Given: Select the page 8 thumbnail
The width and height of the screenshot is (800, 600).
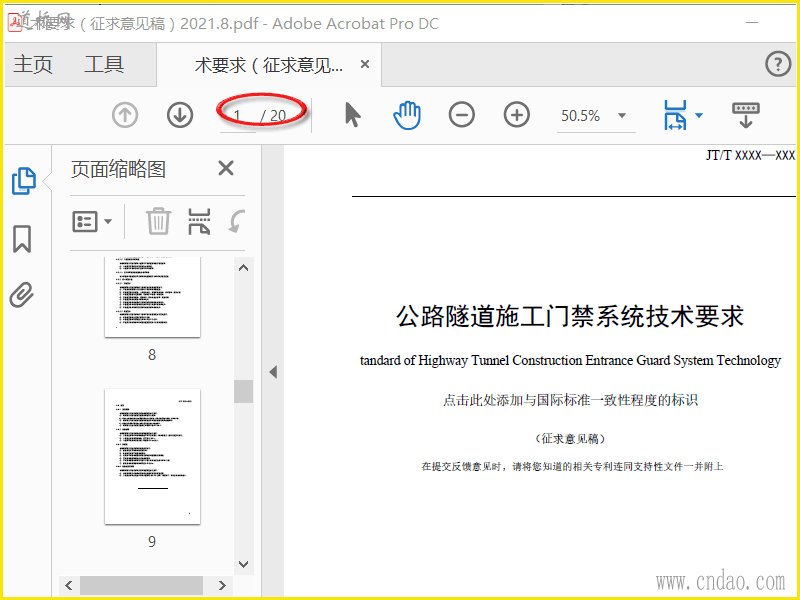Looking at the screenshot, I should pos(152,297).
